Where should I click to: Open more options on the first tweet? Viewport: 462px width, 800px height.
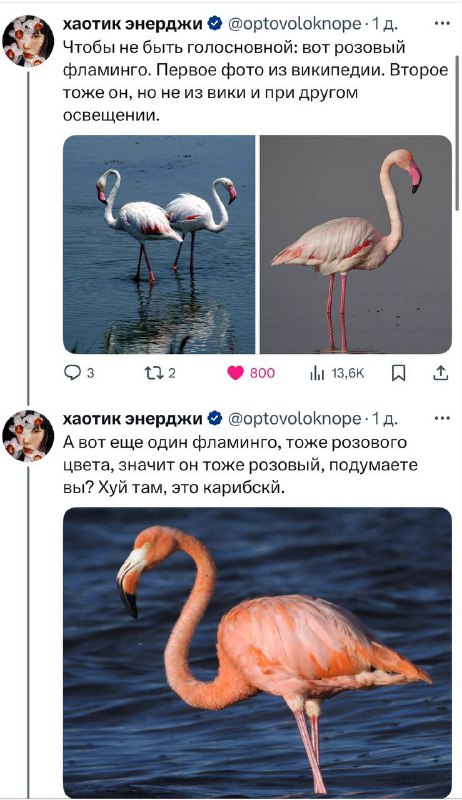tap(442, 23)
